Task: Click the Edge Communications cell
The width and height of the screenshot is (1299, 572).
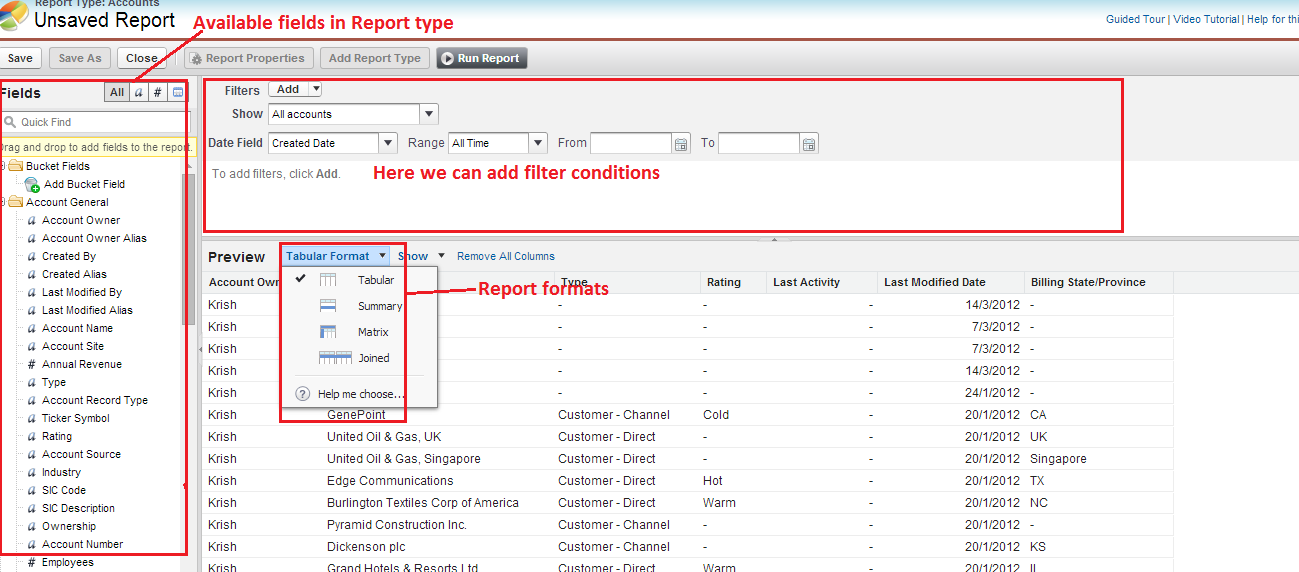Action: [x=390, y=481]
